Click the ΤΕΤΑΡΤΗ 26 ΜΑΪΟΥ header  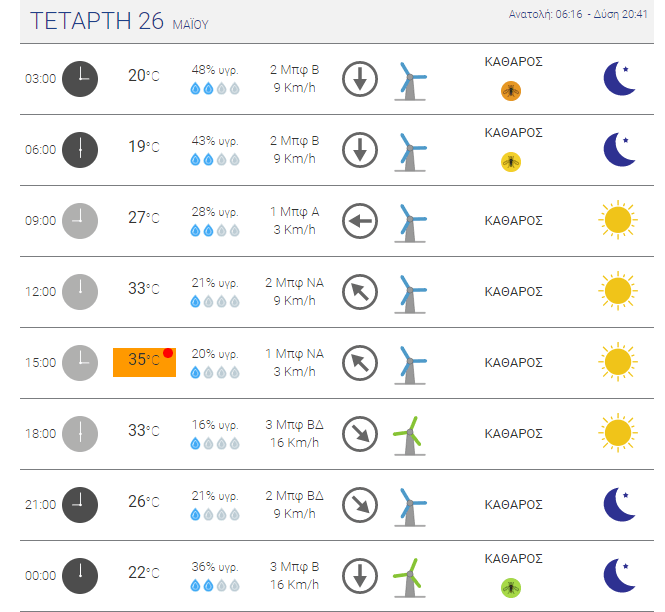[x=119, y=21]
